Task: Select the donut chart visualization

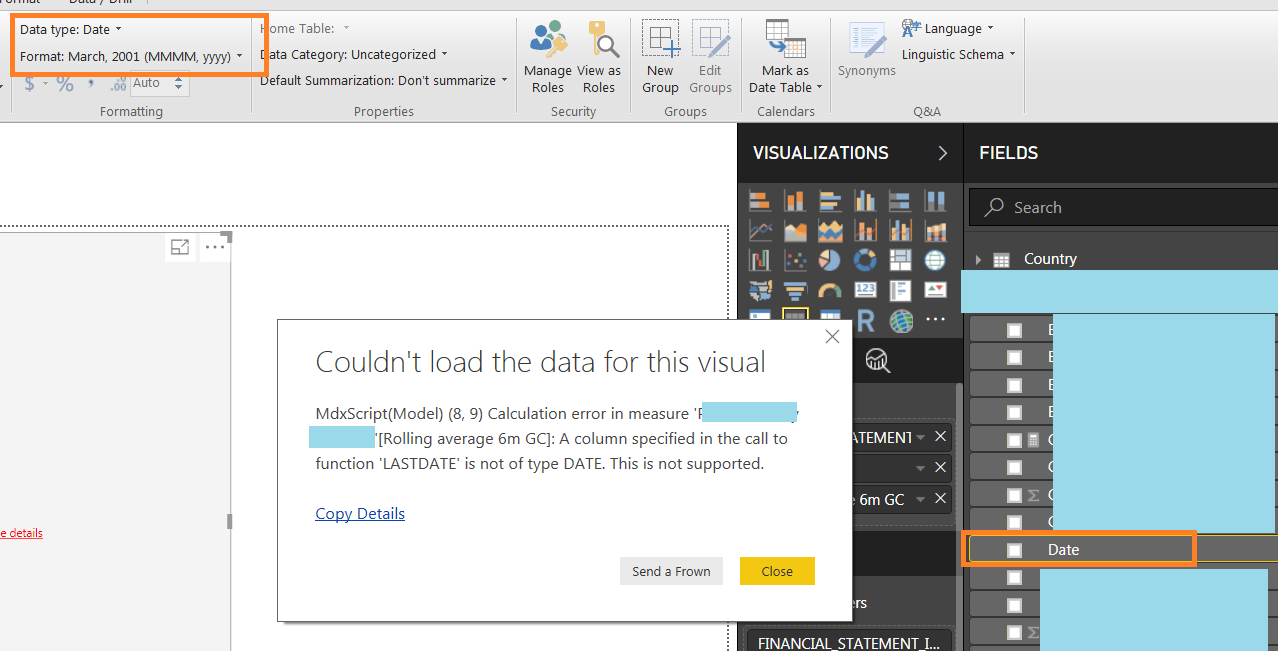Action: pos(865,261)
